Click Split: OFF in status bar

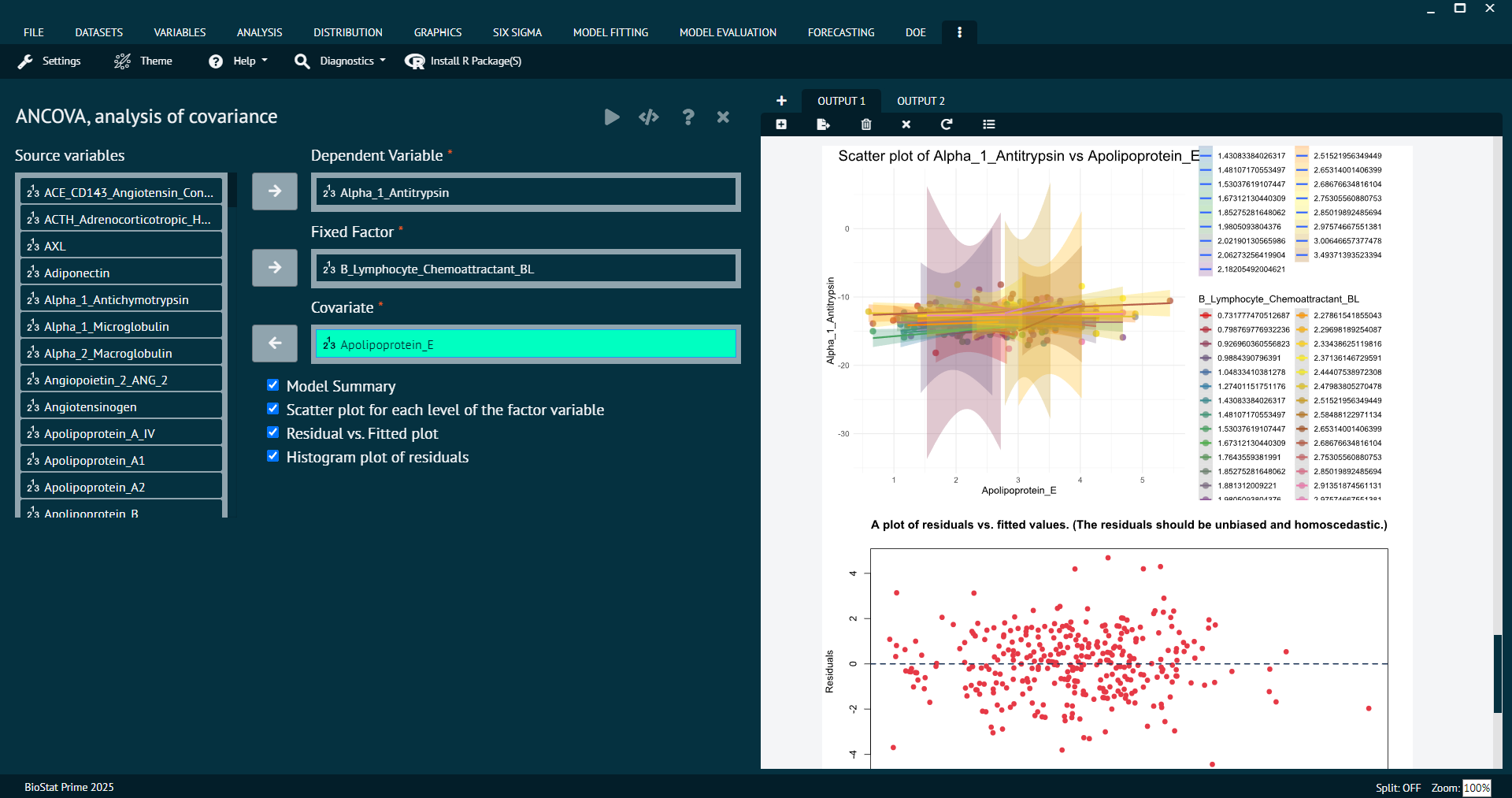pyautogui.click(x=1398, y=788)
